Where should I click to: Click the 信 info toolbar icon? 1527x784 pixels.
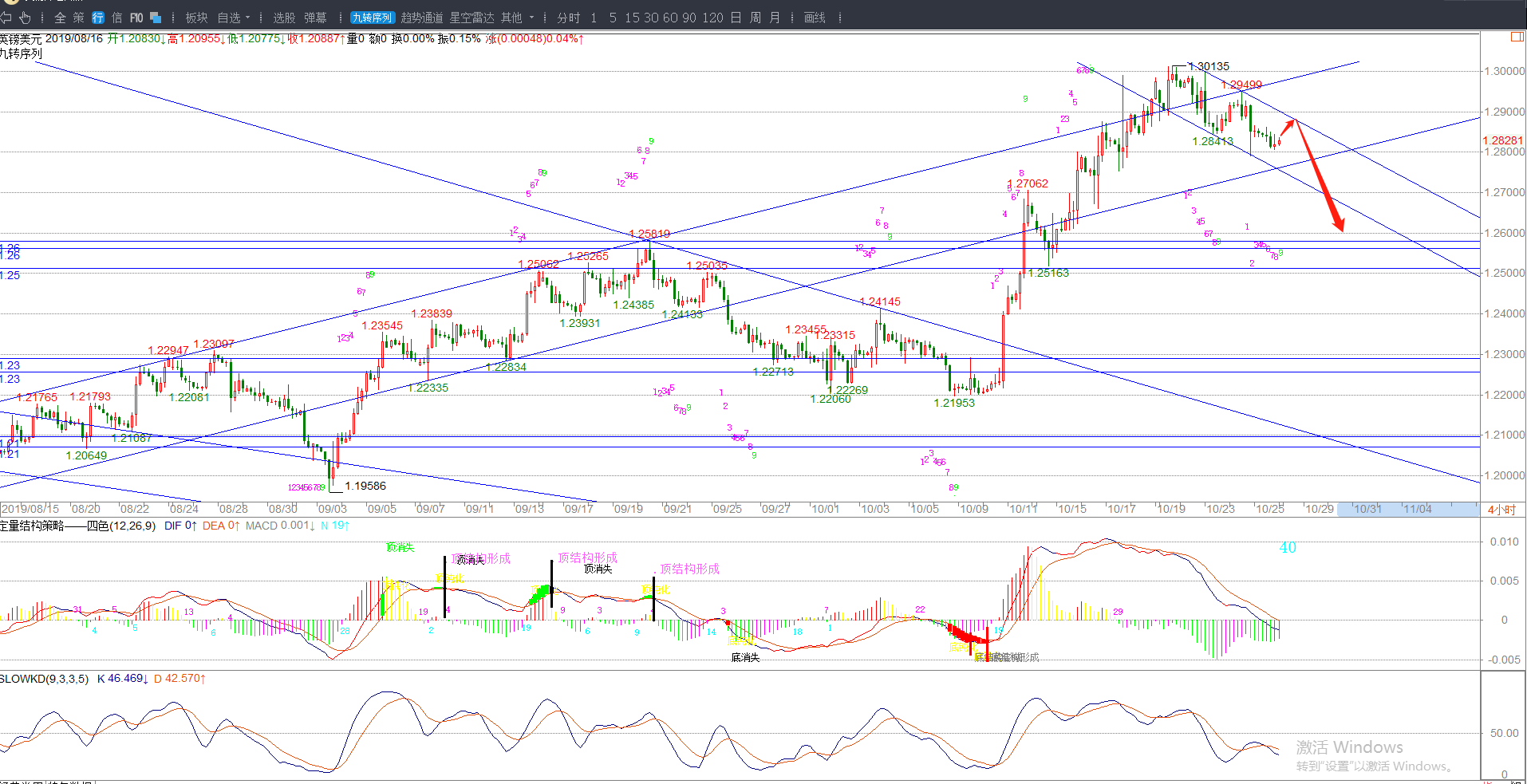click(117, 18)
